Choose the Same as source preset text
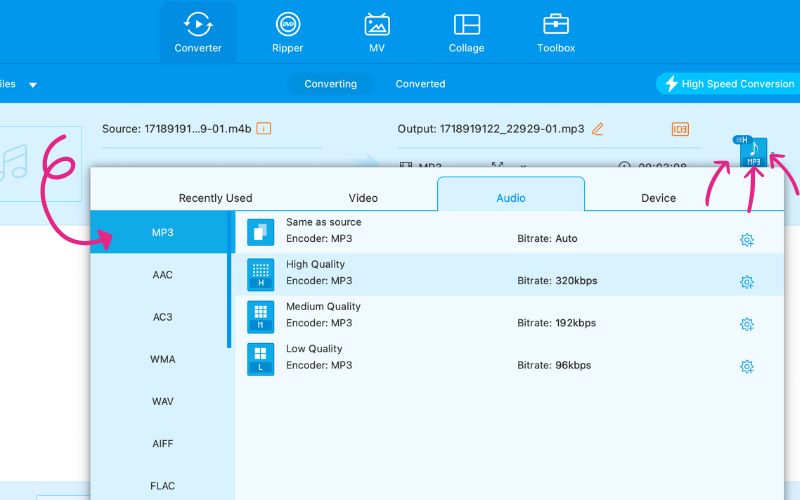The image size is (800, 500). click(323, 222)
